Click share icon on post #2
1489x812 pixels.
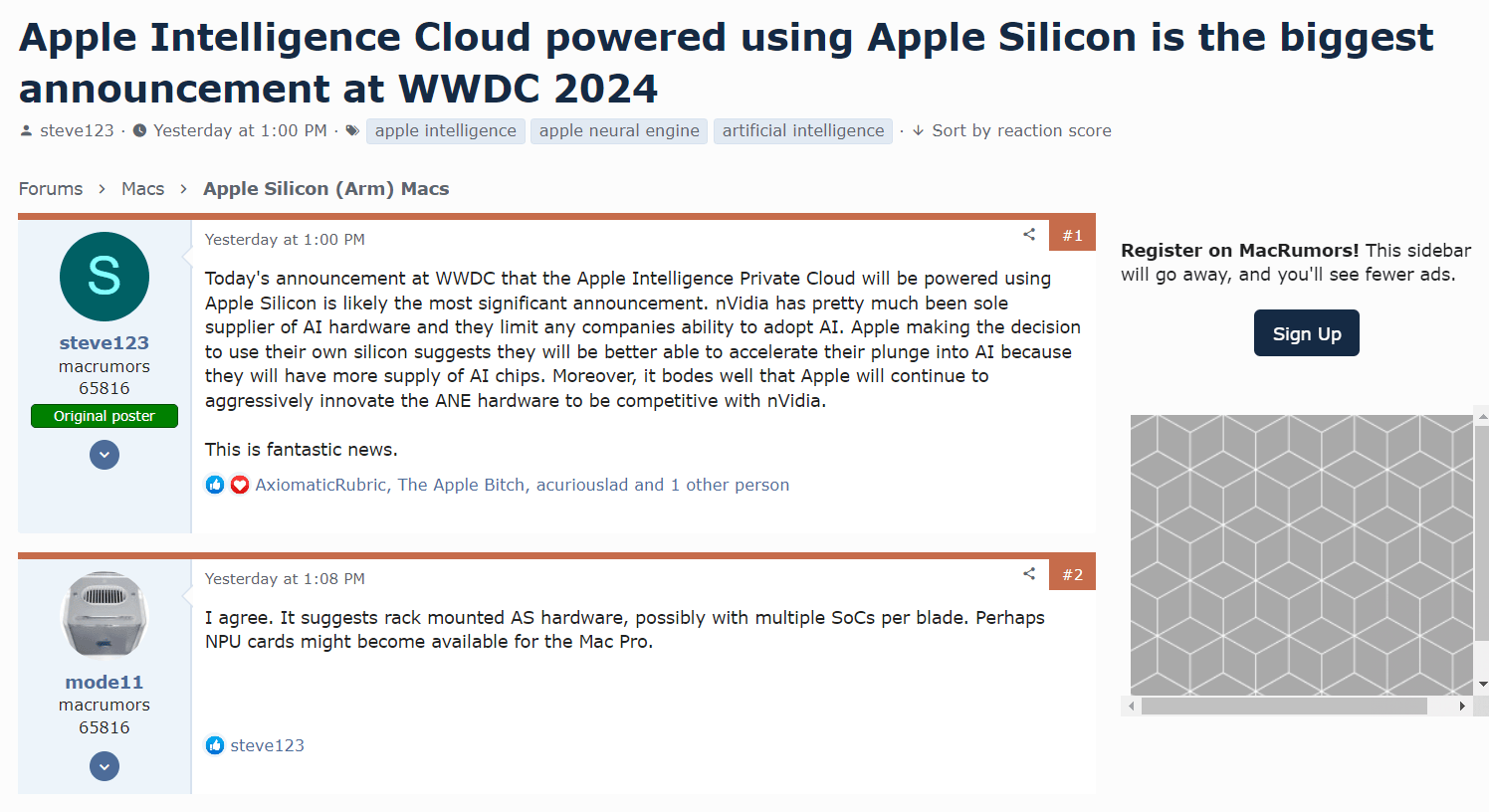[1029, 574]
